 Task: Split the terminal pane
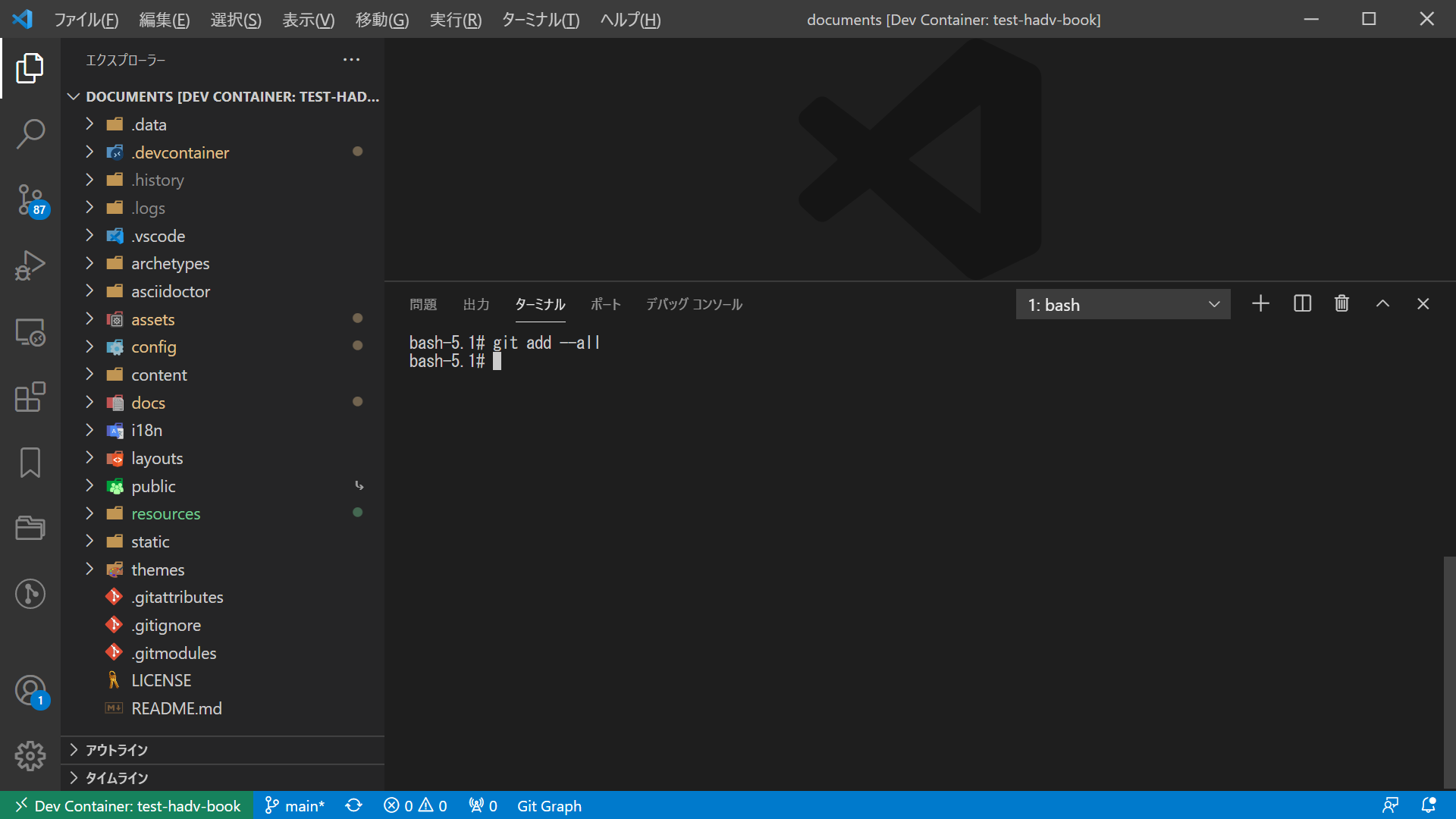tap(1302, 304)
